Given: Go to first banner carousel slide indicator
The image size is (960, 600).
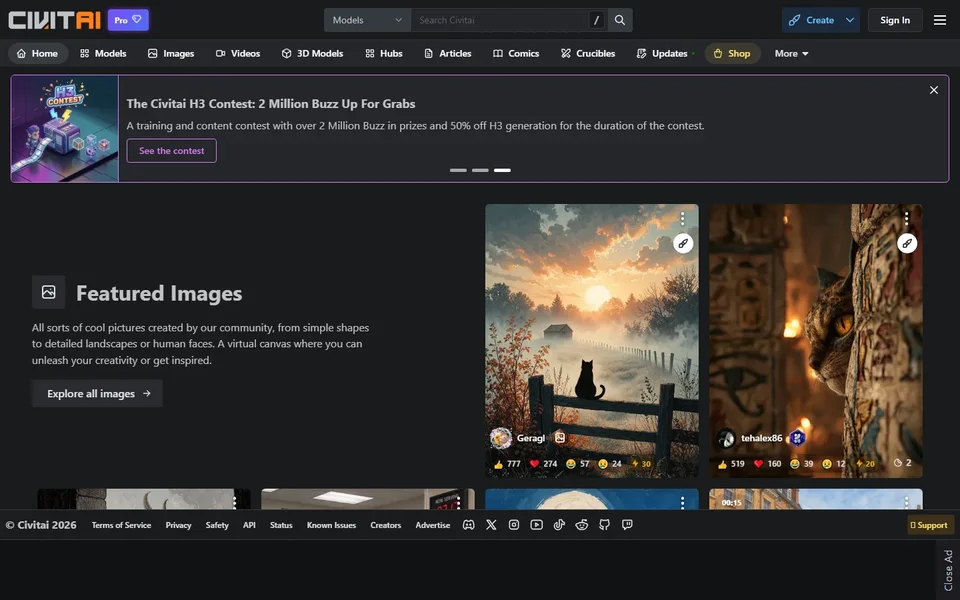Looking at the screenshot, I should (x=458, y=170).
